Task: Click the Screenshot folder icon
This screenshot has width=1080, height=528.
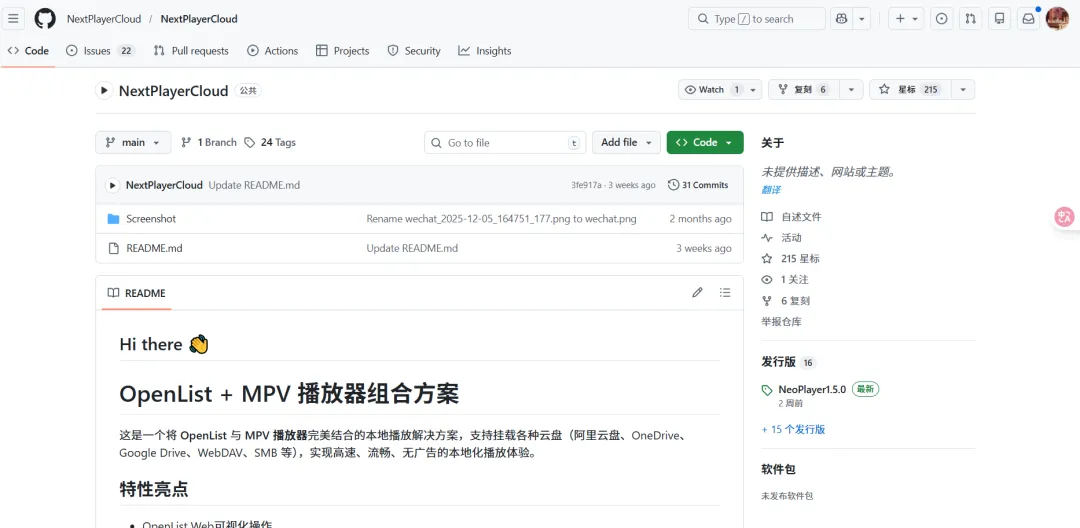Action: click(x=114, y=219)
